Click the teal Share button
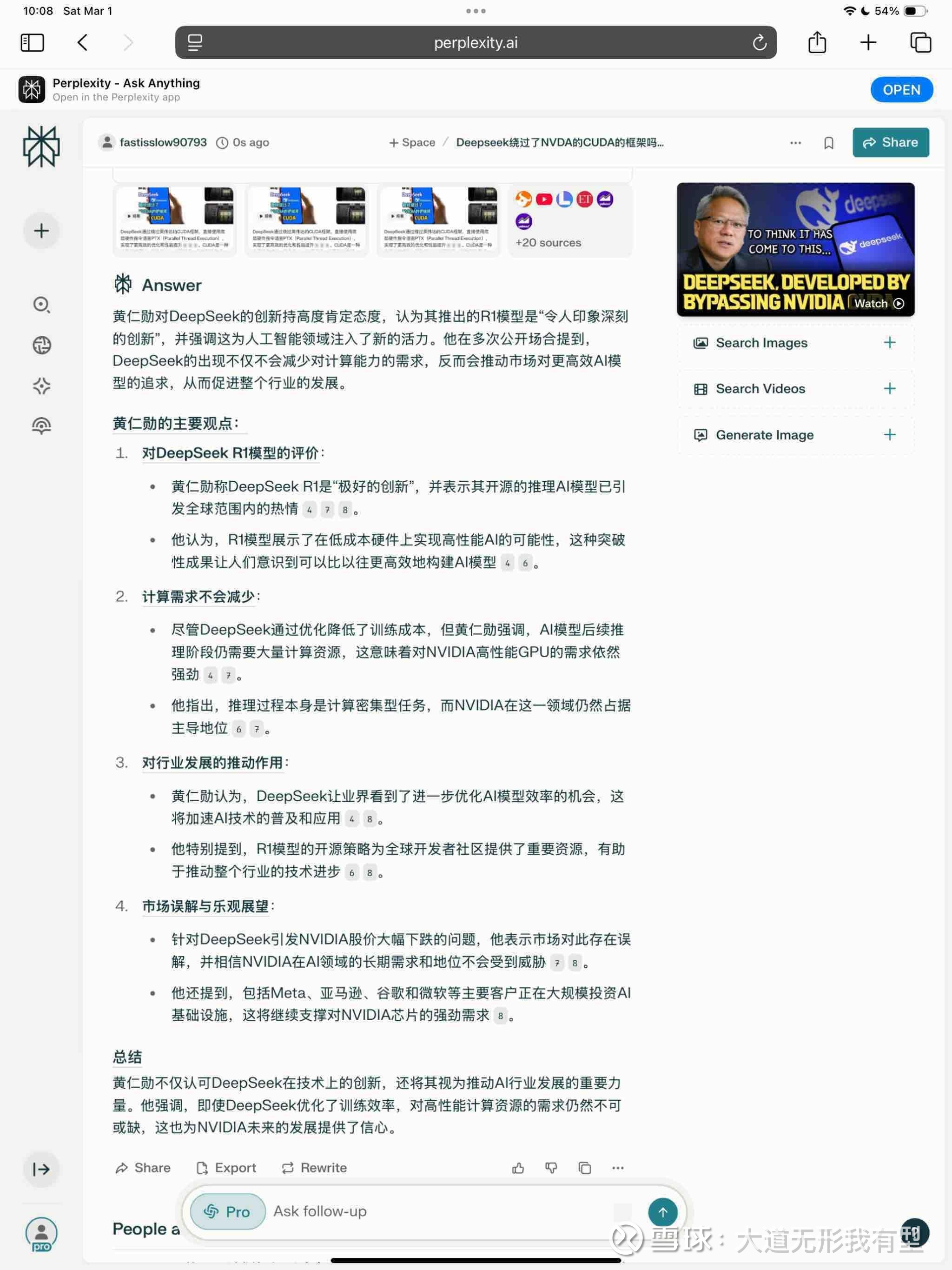952x1270 pixels. (891, 142)
